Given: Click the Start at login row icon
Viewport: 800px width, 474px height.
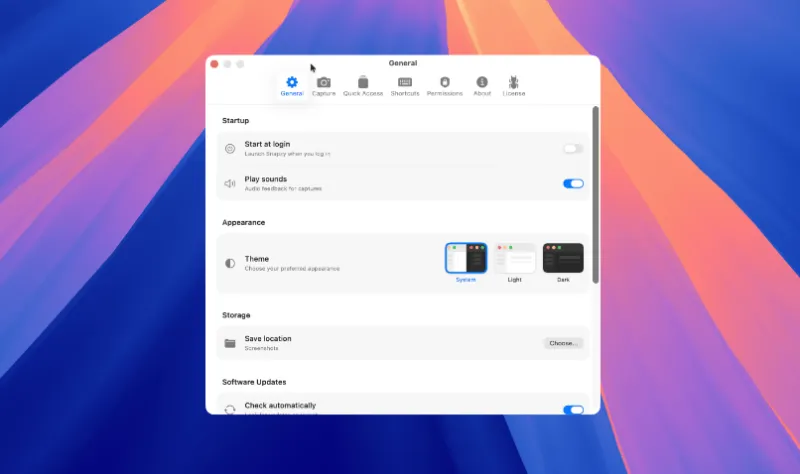Looking at the screenshot, I should point(230,148).
